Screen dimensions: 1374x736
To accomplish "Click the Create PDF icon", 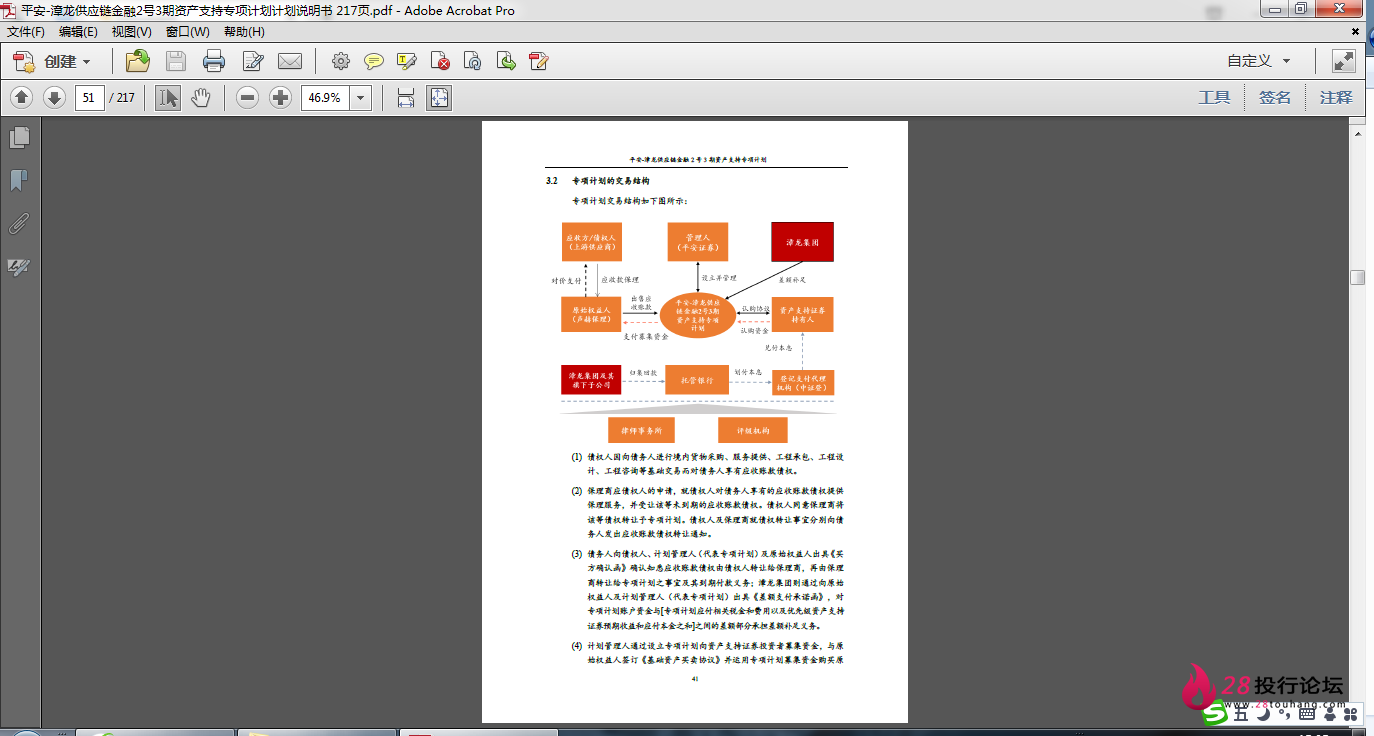I will 24,62.
